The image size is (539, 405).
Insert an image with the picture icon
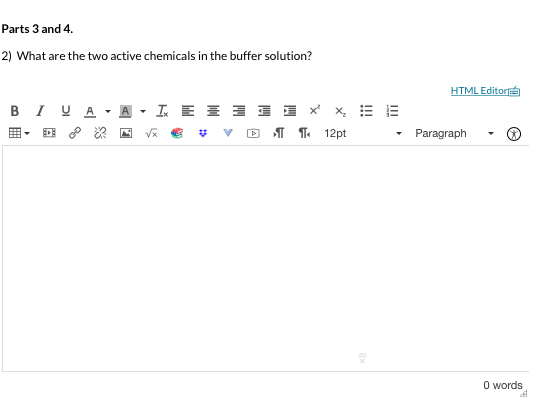(x=126, y=133)
